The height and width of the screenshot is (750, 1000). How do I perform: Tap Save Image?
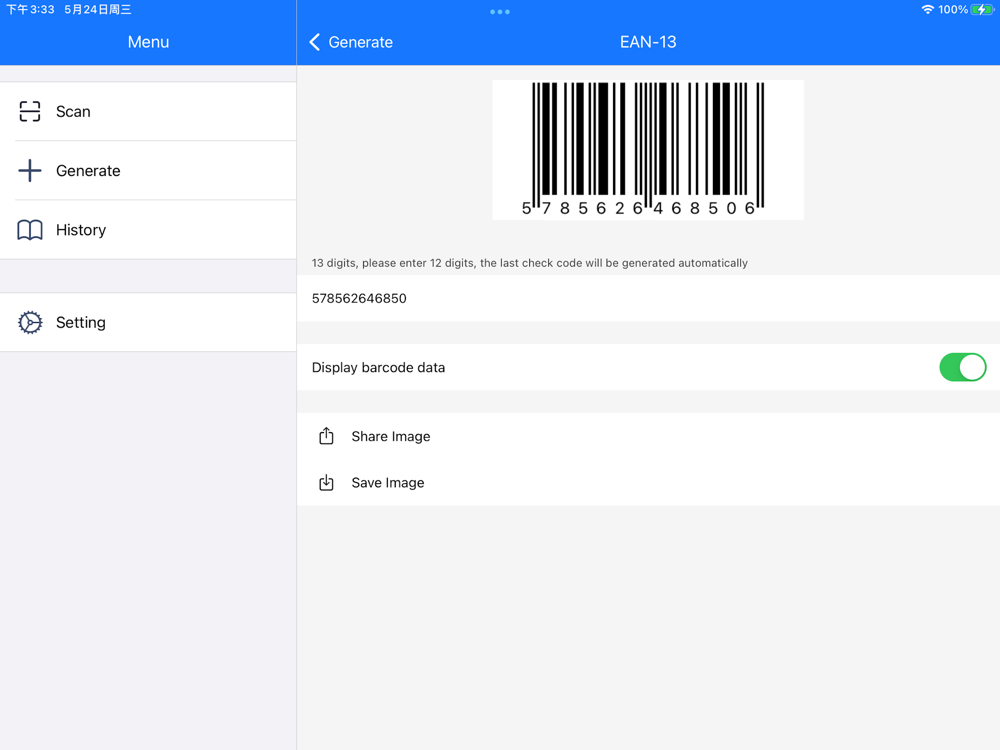pos(648,483)
